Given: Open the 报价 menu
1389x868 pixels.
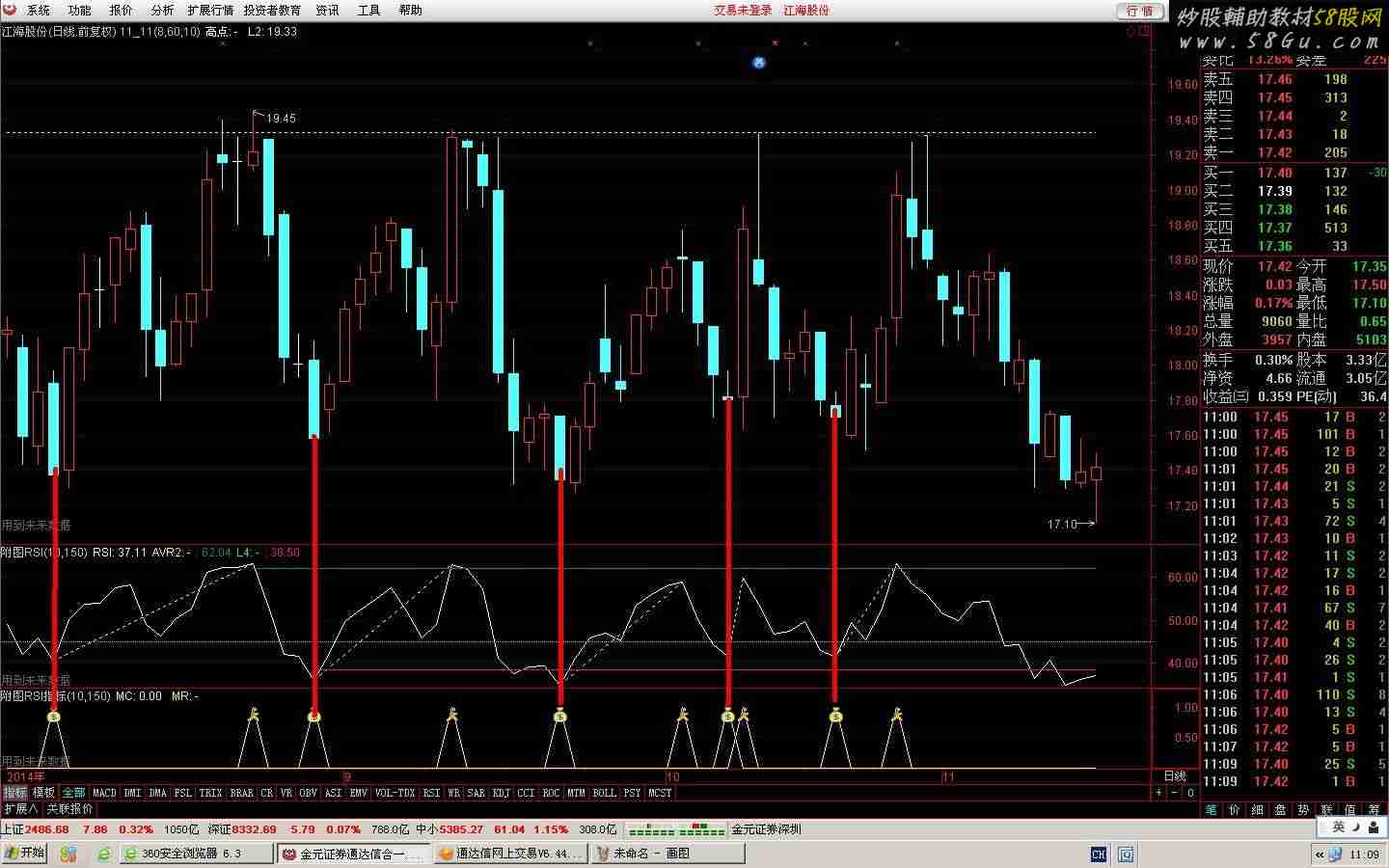Looking at the screenshot, I should [x=121, y=10].
